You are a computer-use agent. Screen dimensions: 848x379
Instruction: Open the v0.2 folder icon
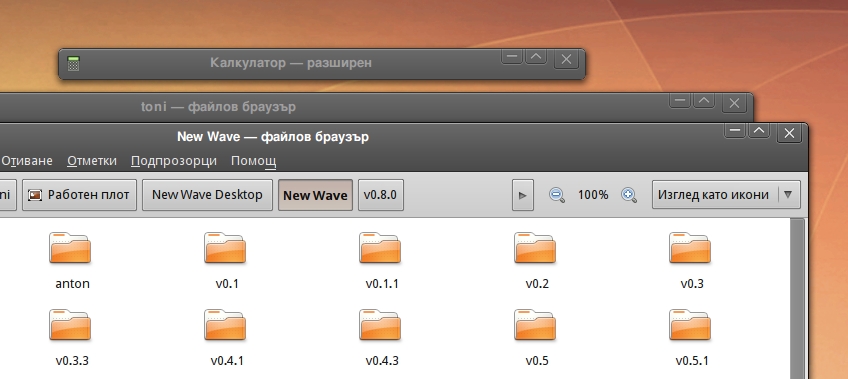(x=535, y=248)
